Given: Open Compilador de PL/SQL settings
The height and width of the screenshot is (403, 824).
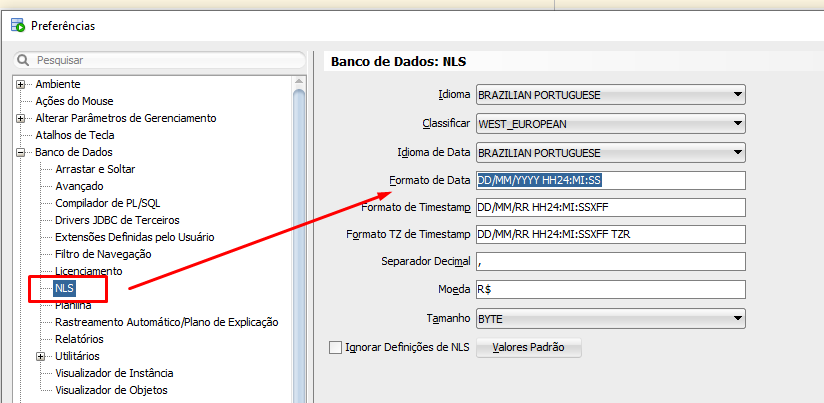Looking at the screenshot, I should pos(108,203).
